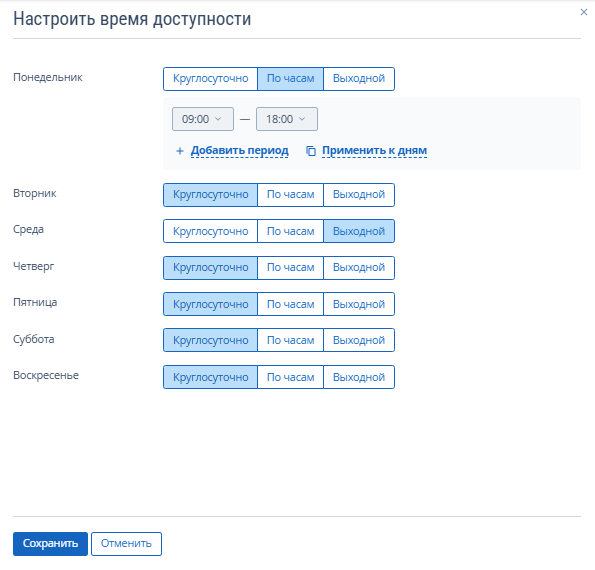This screenshot has width=595, height=570.
Task: Switch Пятница to По часам
Action: pyautogui.click(x=290, y=304)
